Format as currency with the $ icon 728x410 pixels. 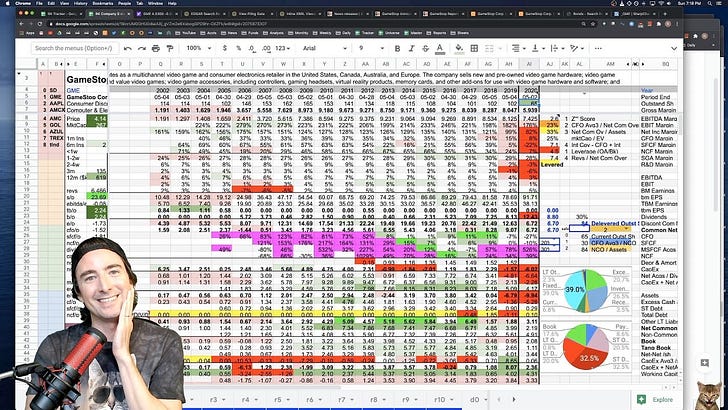(x=225, y=48)
